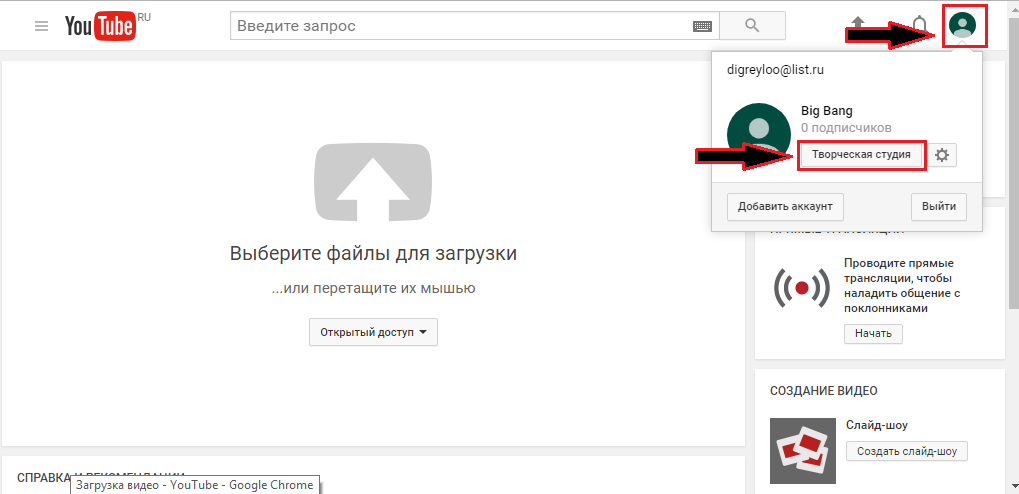Open the on-screen keyboard icon
This screenshot has width=1019, height=494.
tap(702, 27)
